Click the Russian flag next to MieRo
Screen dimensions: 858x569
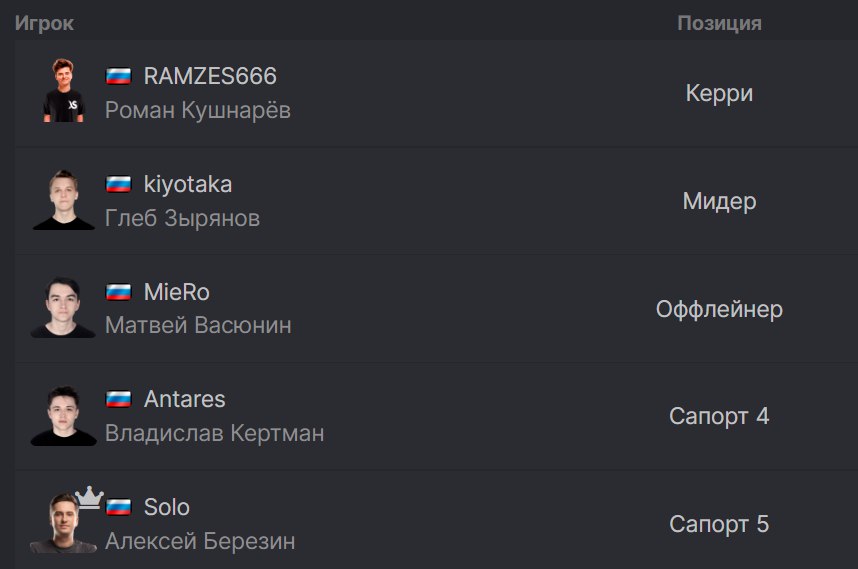coord(118,292)
